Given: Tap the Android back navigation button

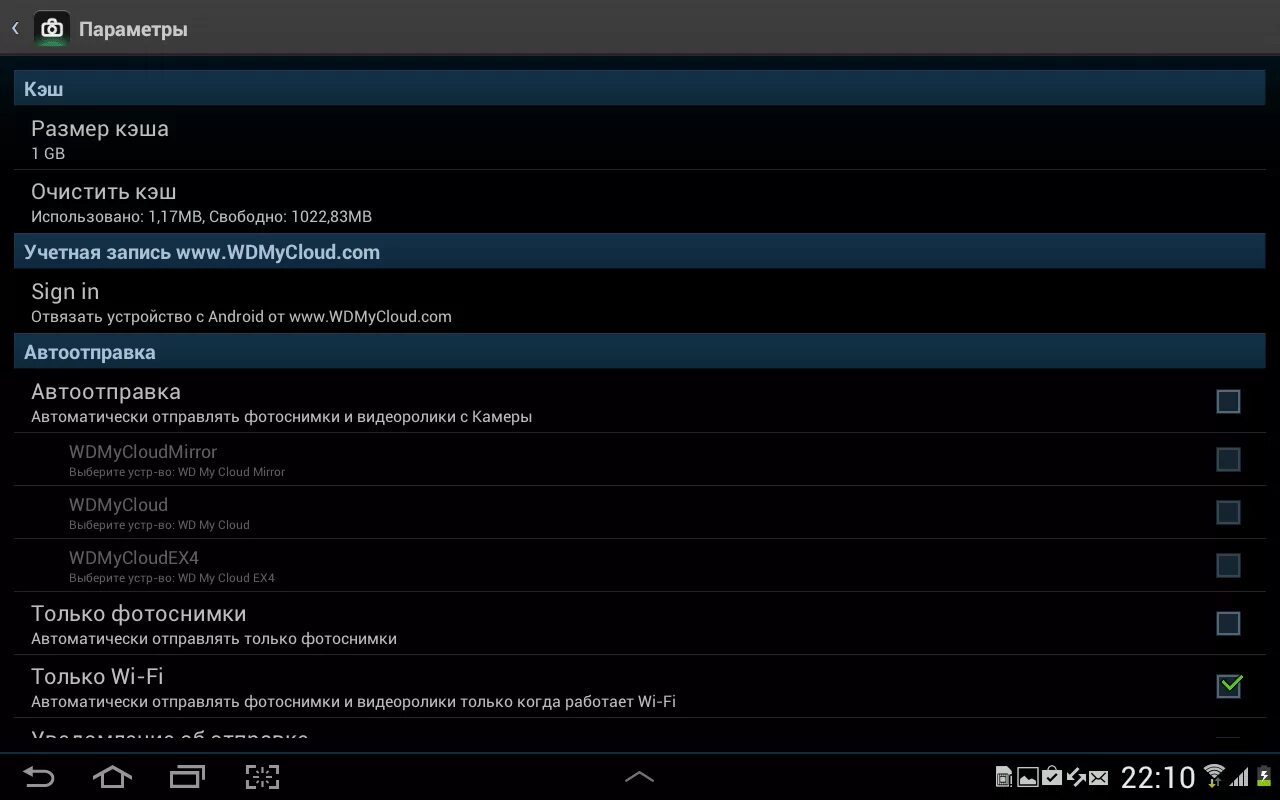Looking at the screenshot, I should point(39,777).
